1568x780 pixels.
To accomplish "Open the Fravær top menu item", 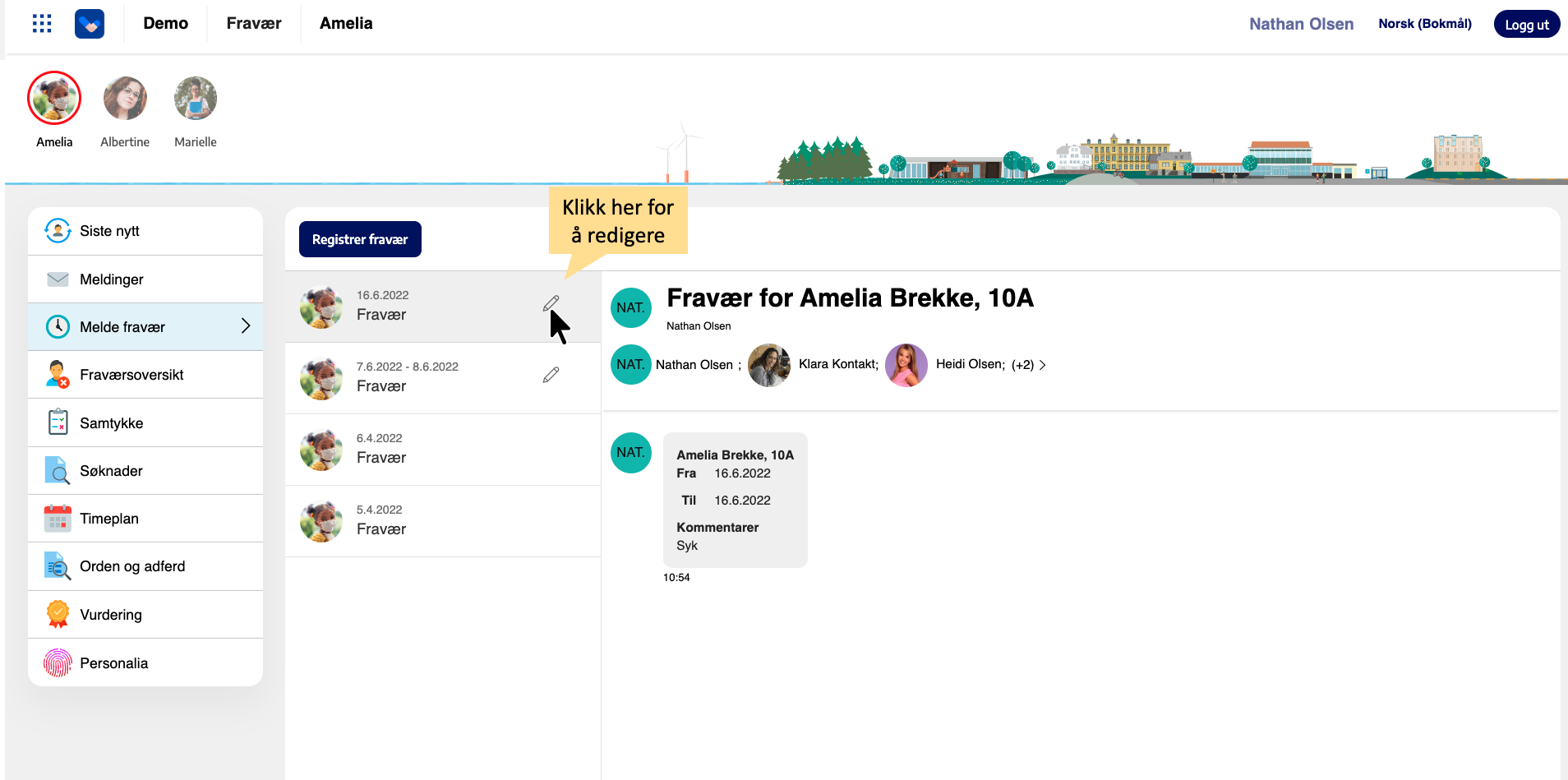I will (254, 24).
